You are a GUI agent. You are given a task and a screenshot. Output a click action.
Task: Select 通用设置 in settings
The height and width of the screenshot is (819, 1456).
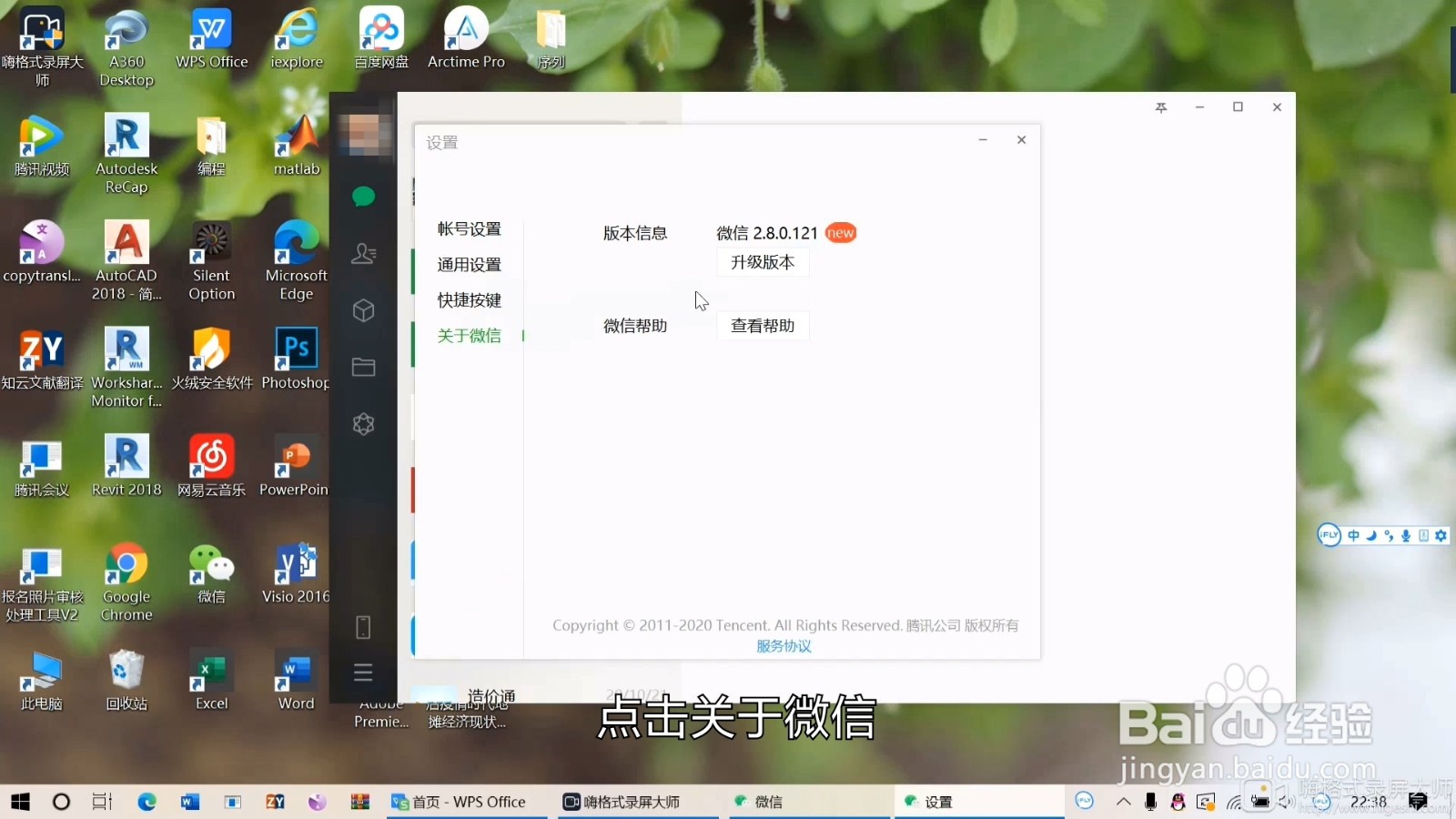[x=469, y=264]
